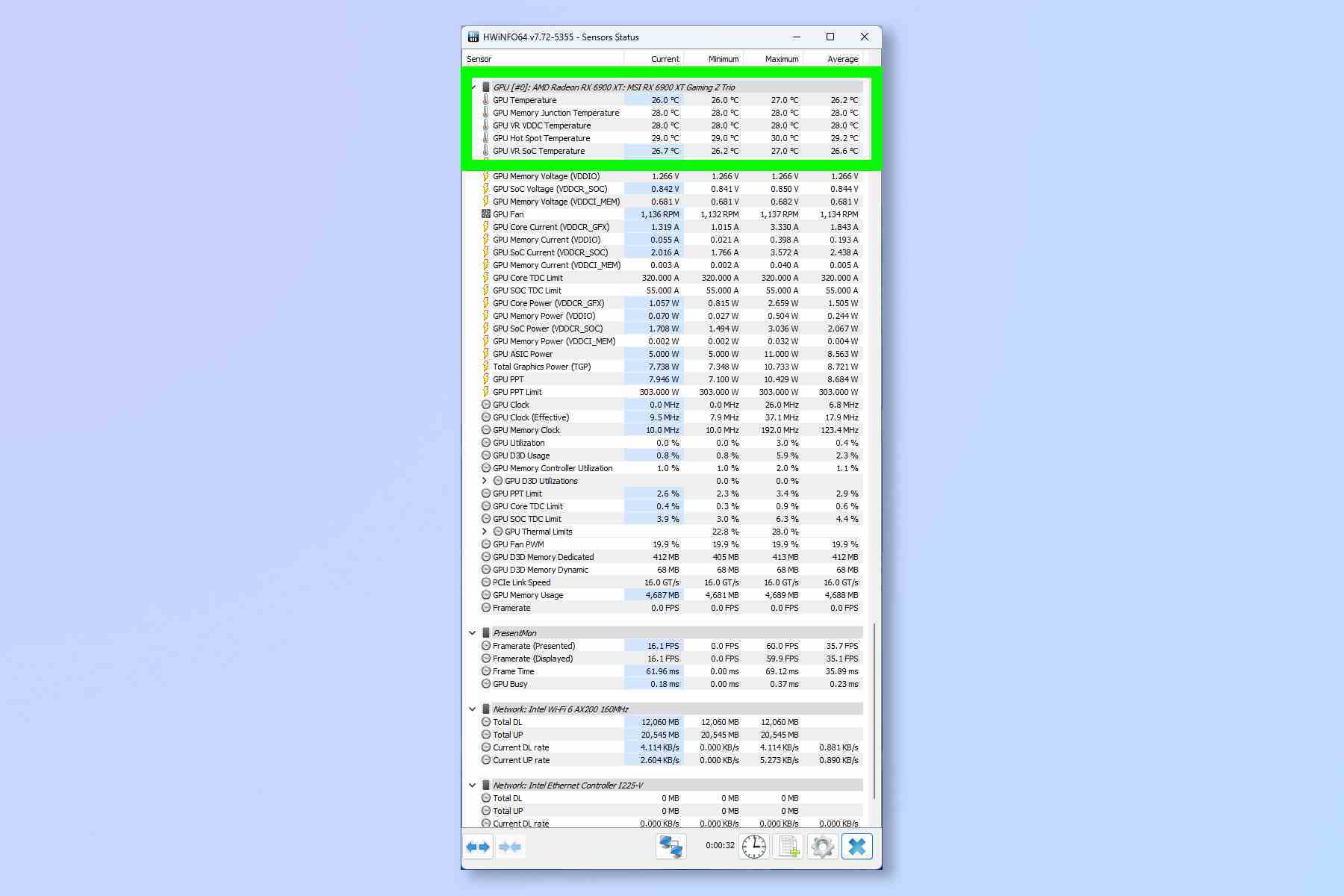Image resolution: width=1344 pixels, height=896 pixels.
Task: Click the GPU Clock row circle icon
Action: (486, 405)
